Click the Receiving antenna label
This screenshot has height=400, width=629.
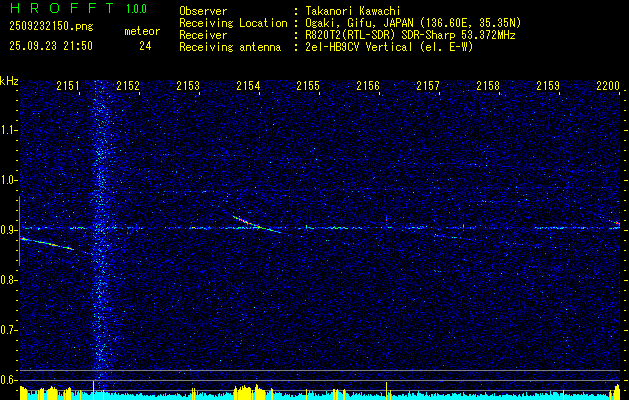coord(230,47)
